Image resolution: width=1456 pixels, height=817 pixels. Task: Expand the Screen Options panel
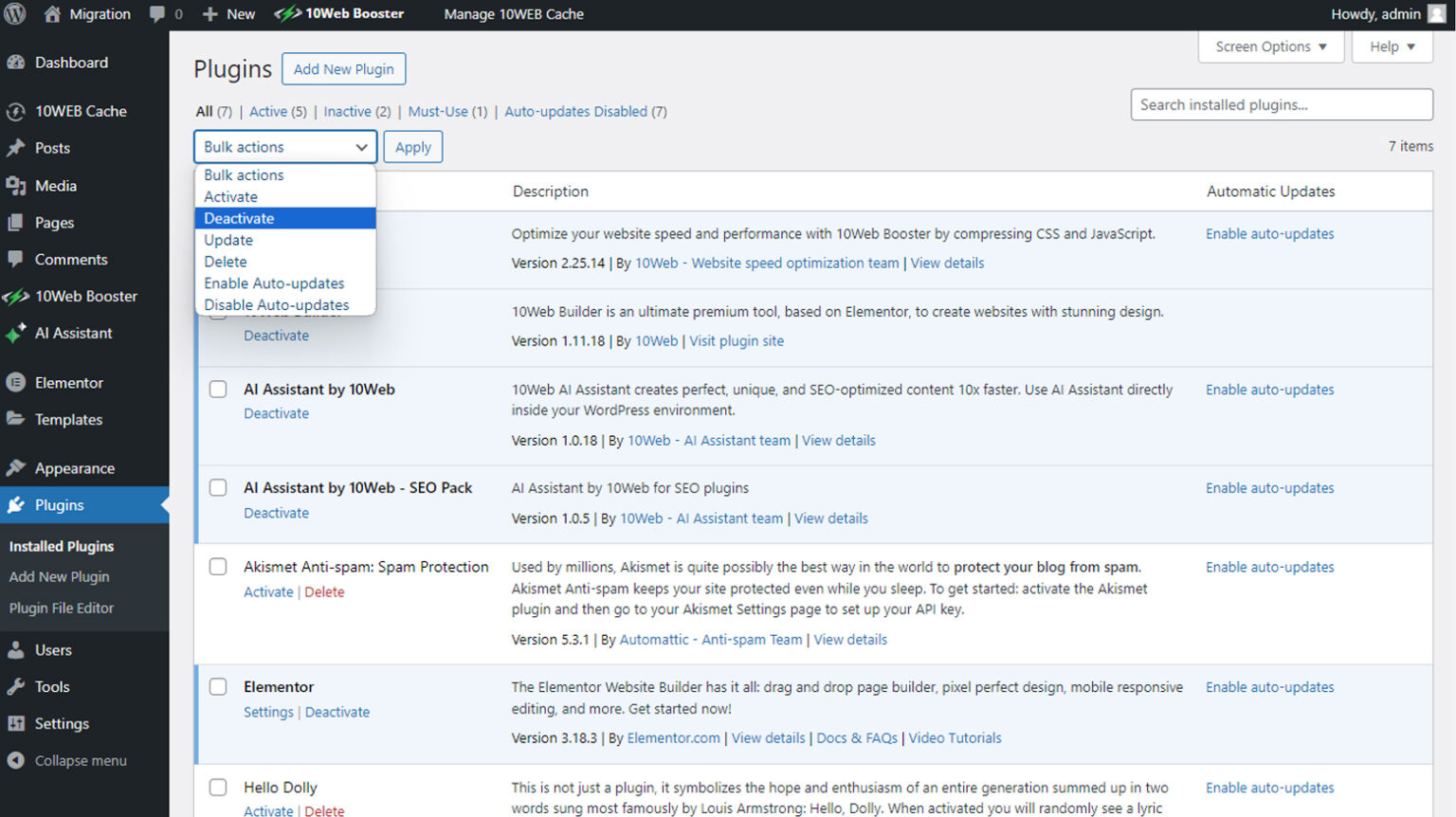1270,46
